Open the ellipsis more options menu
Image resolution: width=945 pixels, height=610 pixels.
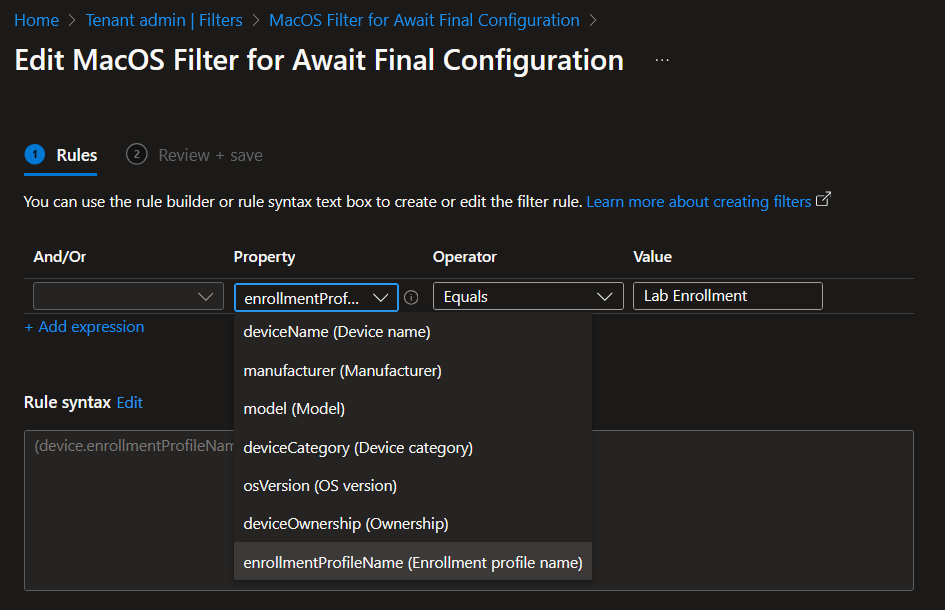[x=662, y=60]
